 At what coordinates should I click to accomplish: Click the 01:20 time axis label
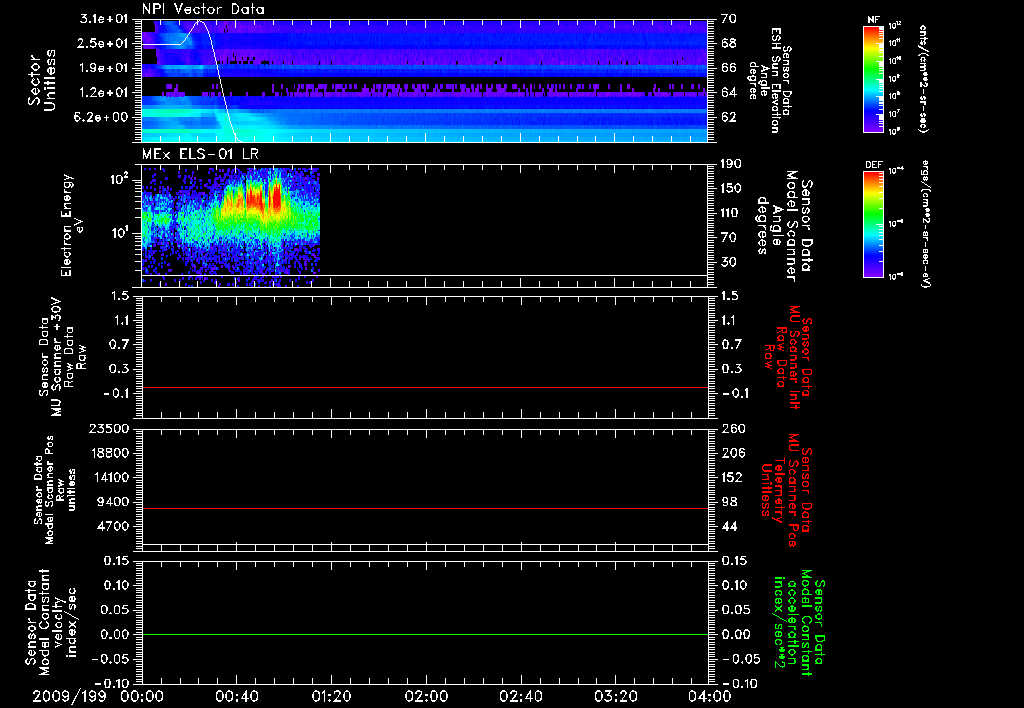click(330, 696)
